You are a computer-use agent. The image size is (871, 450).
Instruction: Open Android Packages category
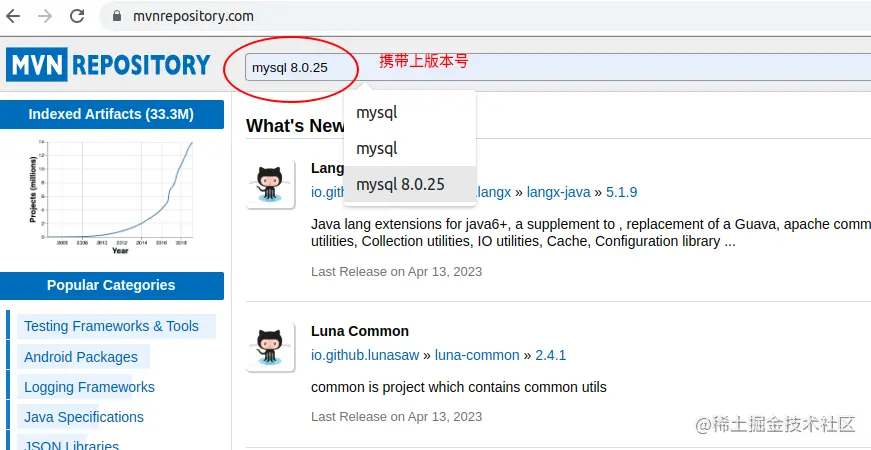[x=81, y=357]
